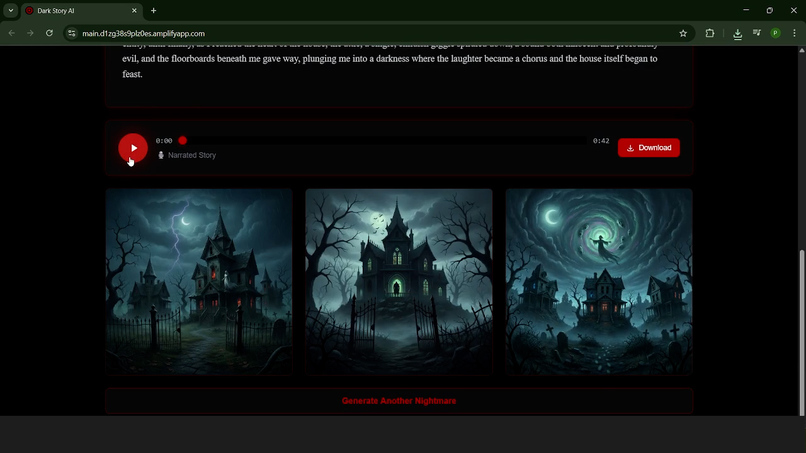806x453 pixels.
Task: Click the Narrated Story label
Action: click(x=192, y=155)
